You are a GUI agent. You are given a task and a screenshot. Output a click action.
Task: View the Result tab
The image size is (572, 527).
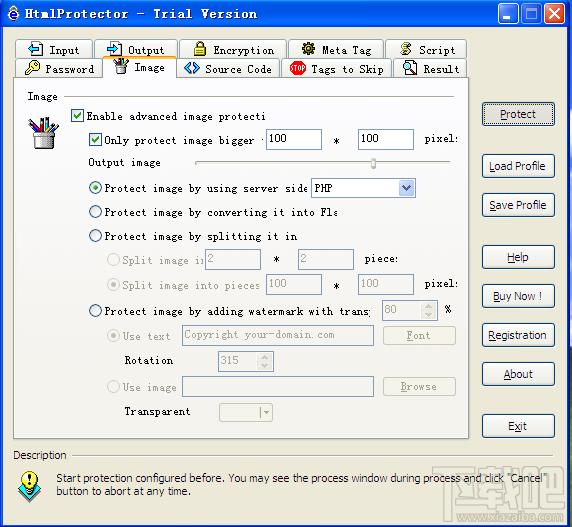coord(430,68)
